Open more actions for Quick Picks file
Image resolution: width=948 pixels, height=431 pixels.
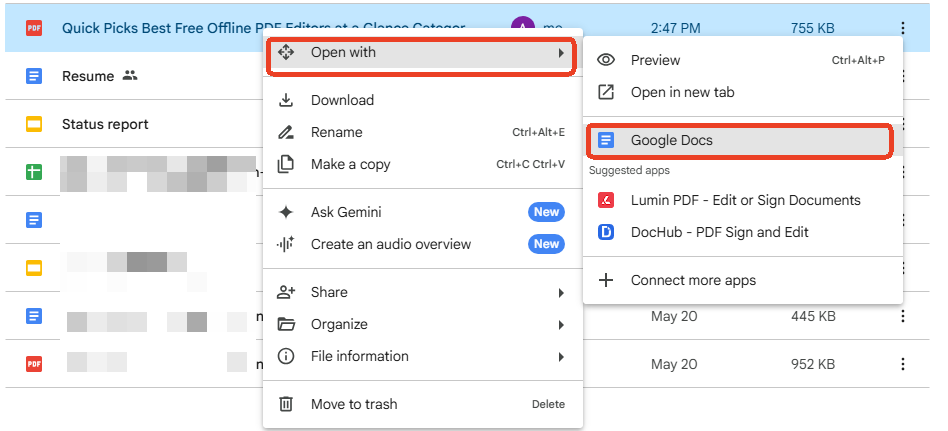(903, 28)
